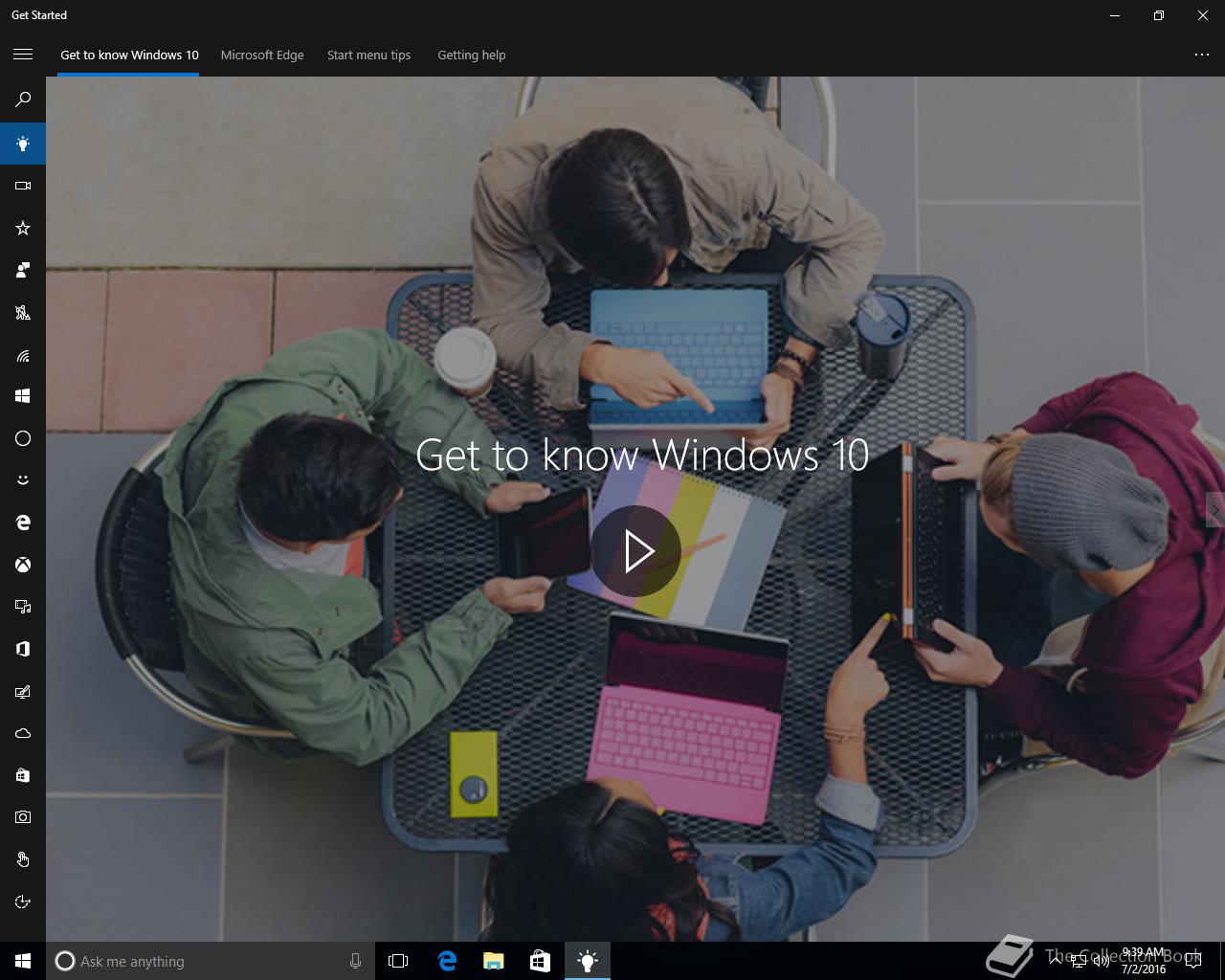Viewport: 1225px width, 980px height.
Task: Open the Start menu tips tab
Action: 368,55
